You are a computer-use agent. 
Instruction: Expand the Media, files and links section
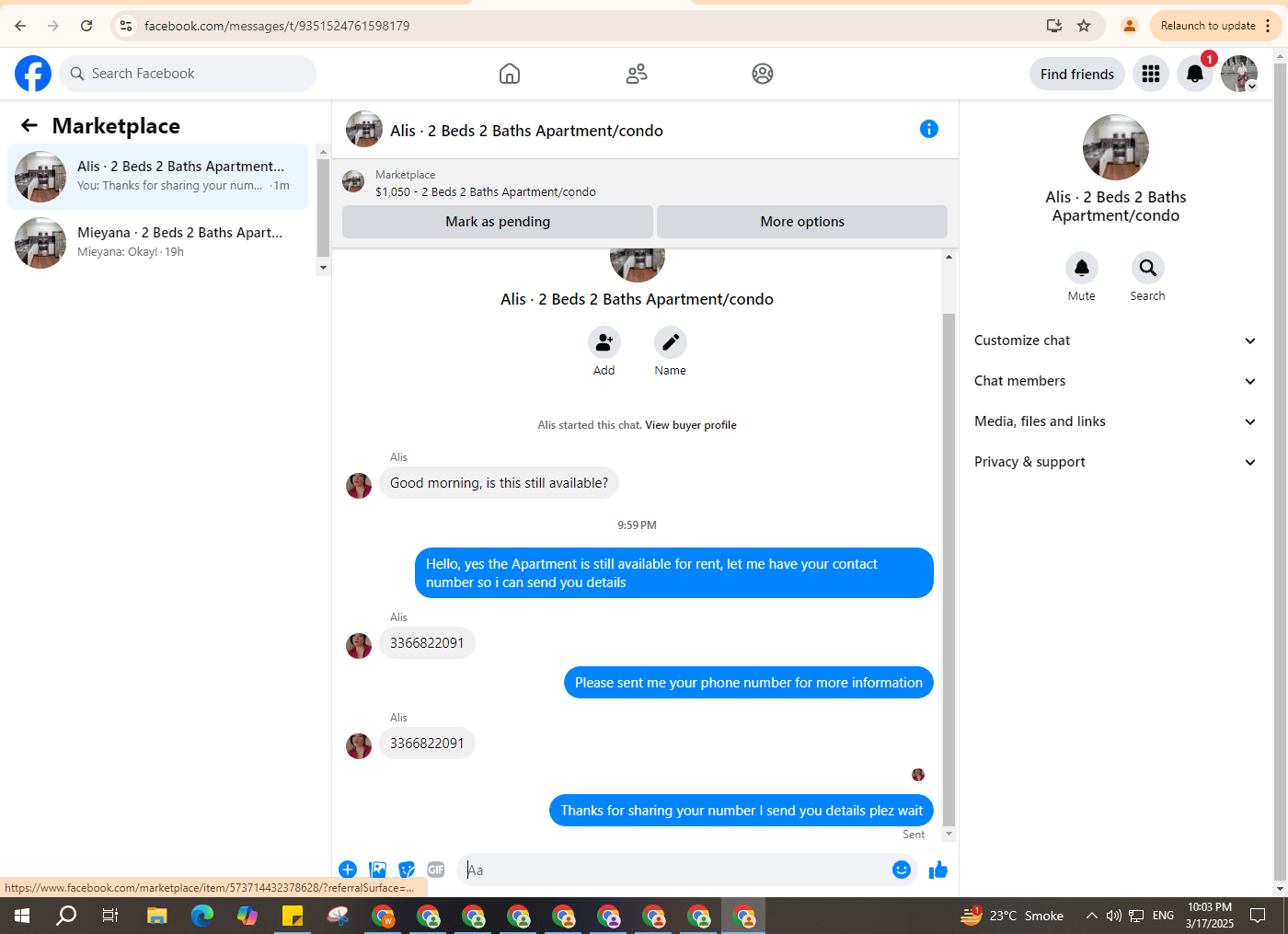[x=1115, y=421]
